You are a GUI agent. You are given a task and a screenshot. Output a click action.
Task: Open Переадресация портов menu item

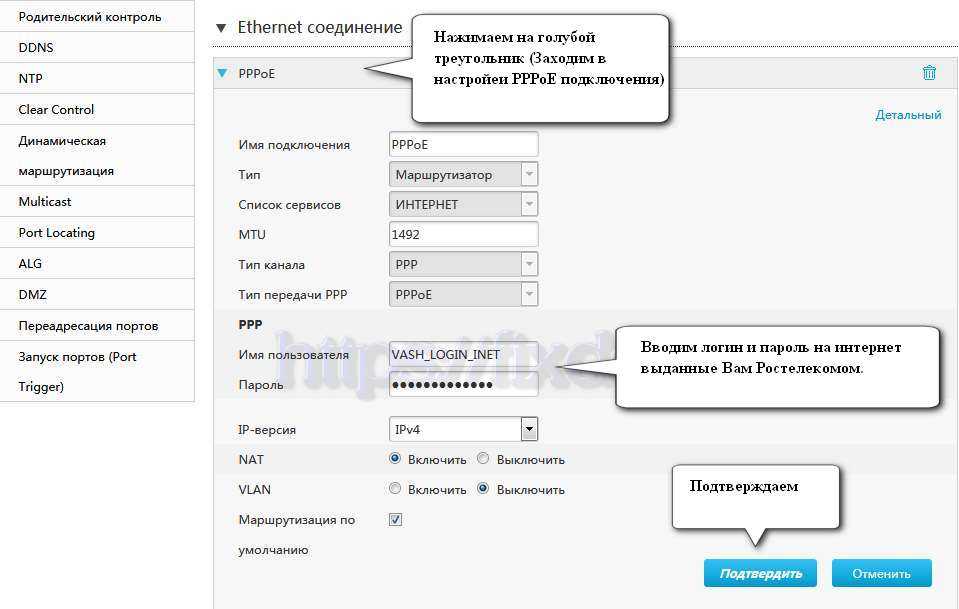click(x=88, y=326)
